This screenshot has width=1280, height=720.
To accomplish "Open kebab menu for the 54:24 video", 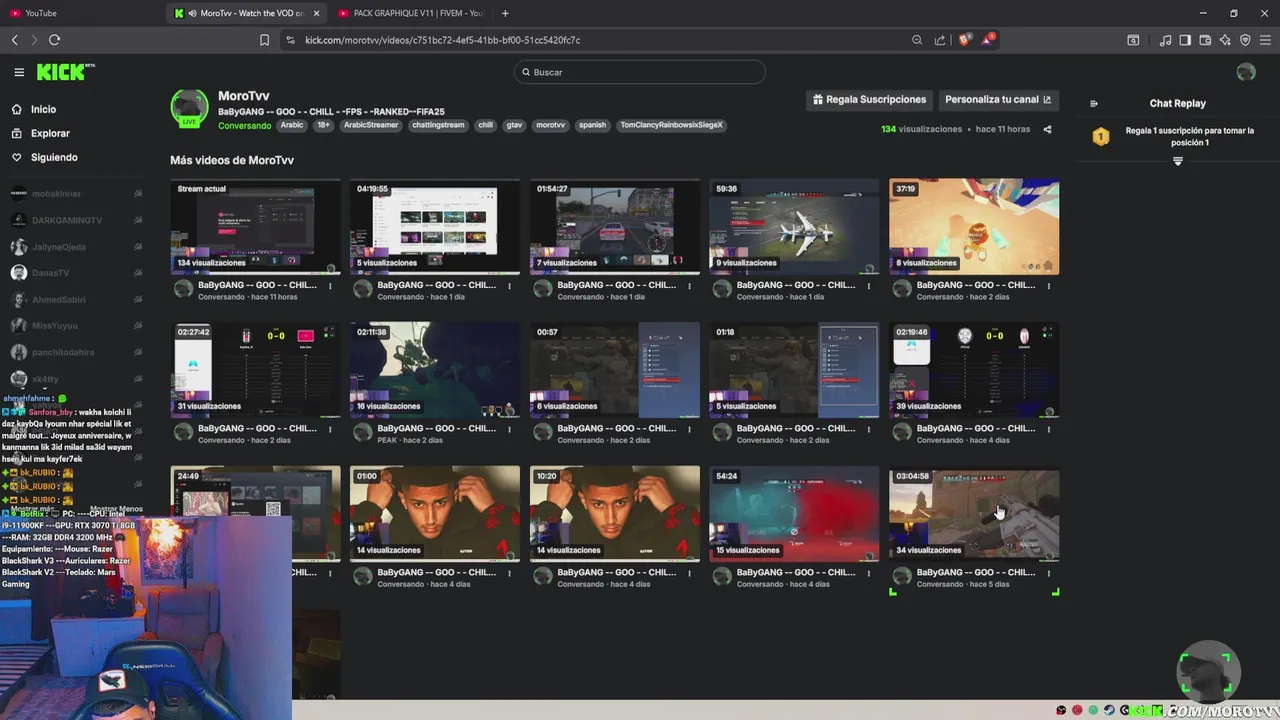I will coord(868,573).
